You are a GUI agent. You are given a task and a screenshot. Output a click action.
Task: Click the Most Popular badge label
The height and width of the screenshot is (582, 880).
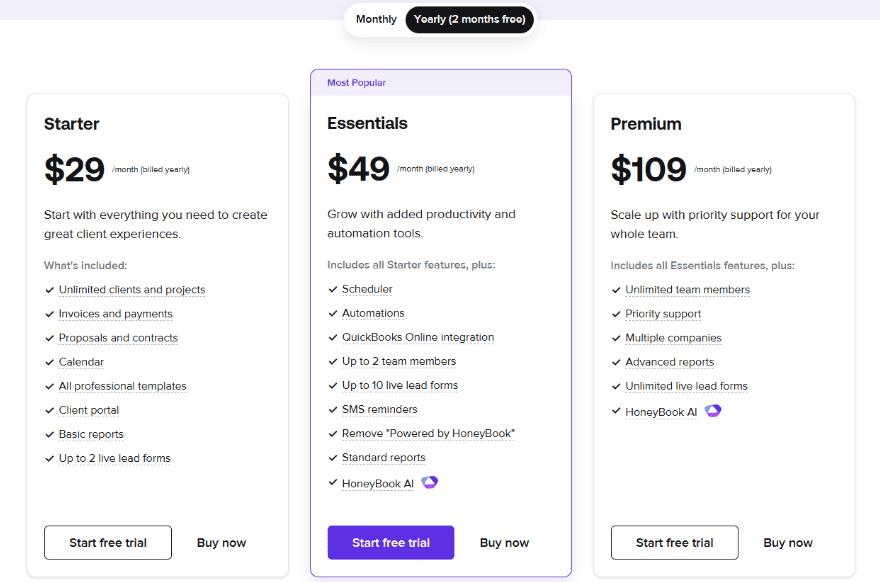[356, 83]
